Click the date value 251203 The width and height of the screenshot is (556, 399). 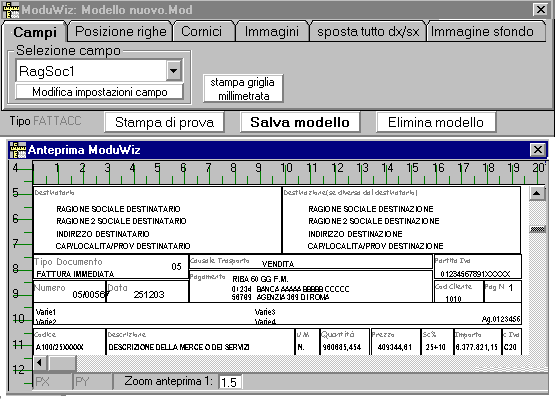(149, 295)
